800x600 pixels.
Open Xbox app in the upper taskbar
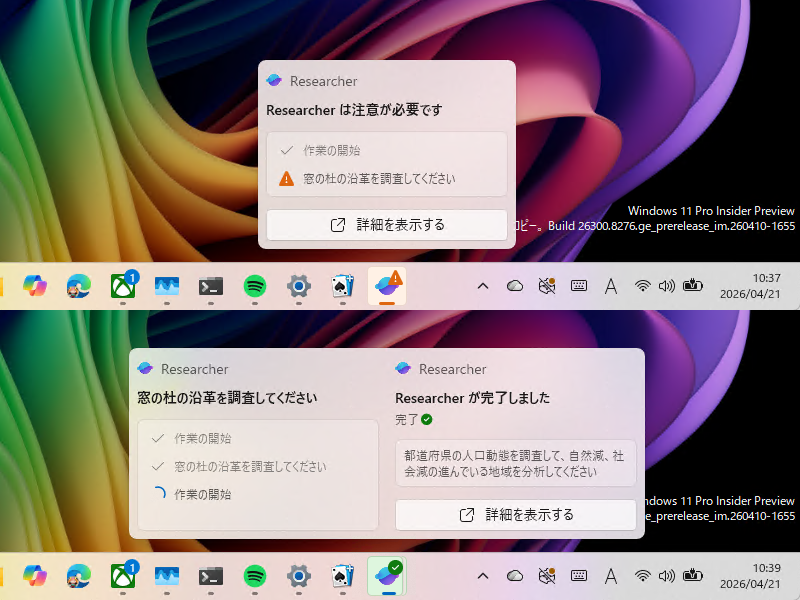[123, 286]
